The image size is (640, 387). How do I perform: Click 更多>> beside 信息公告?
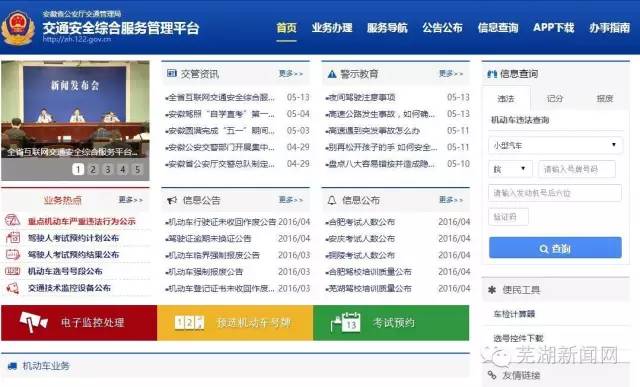pos(291,200)
